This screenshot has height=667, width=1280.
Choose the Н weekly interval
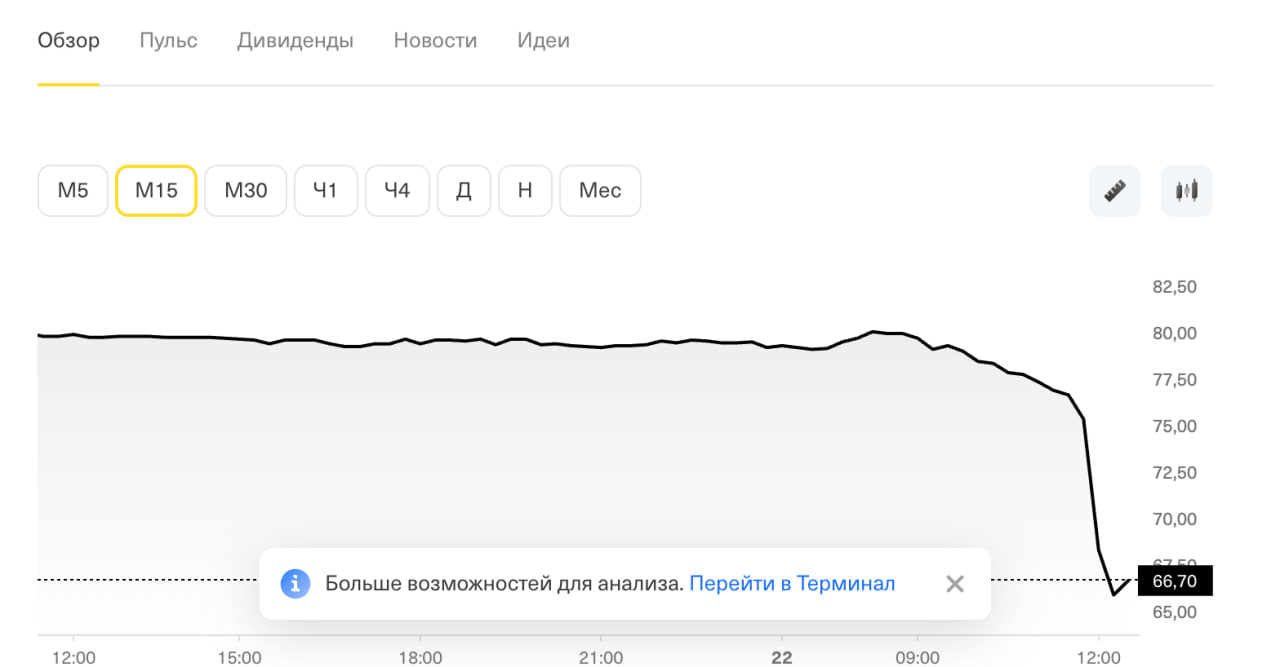pyautogui.click(x=525, y=190)
